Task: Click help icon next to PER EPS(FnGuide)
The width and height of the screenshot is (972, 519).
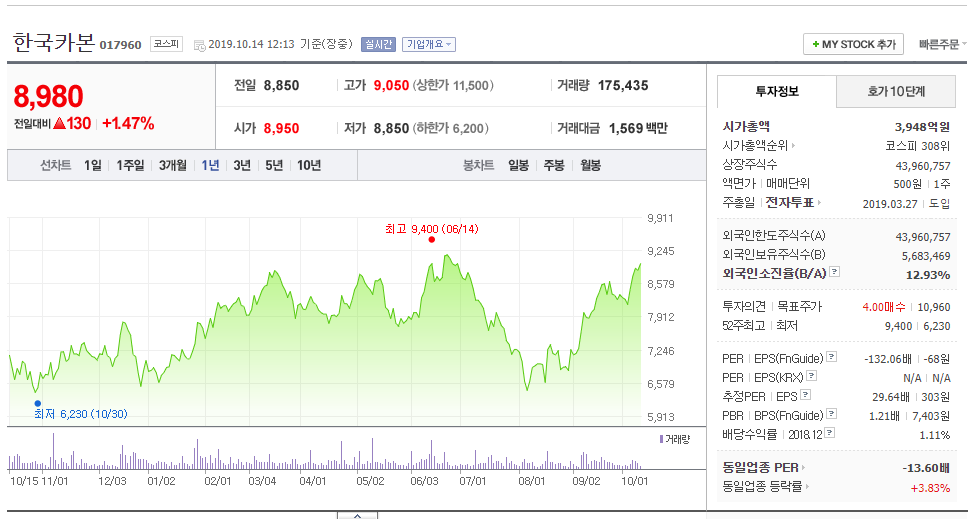Action: [831, 357]
